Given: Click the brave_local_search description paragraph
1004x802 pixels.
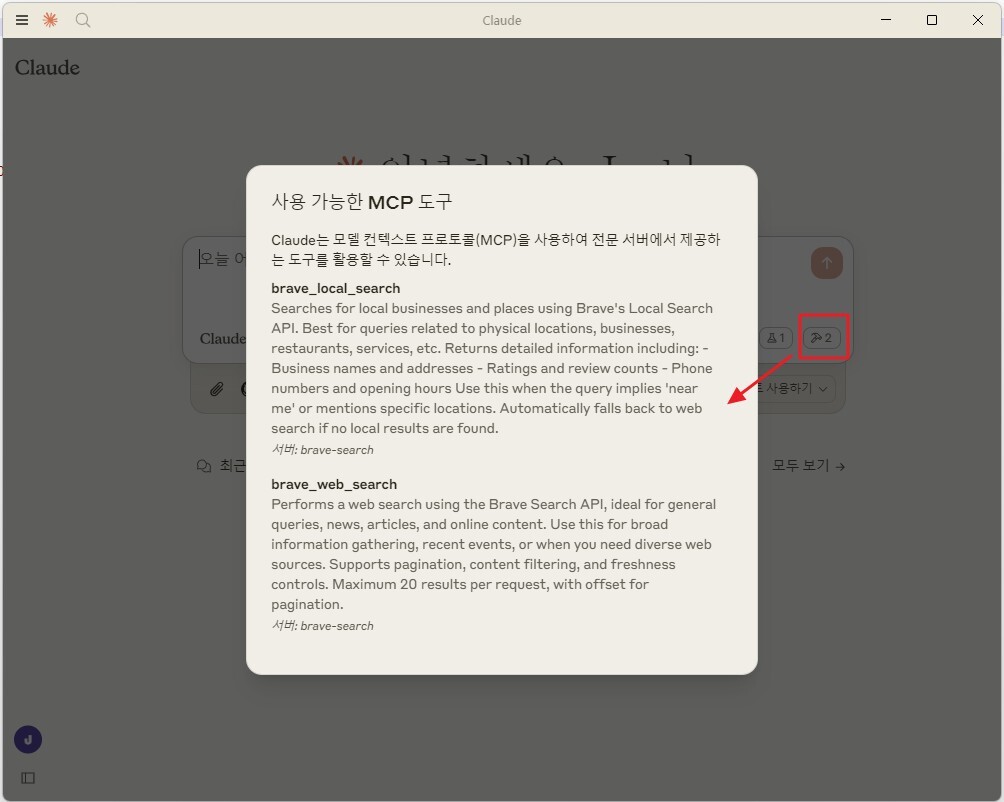Looking at the screenshot, I should 493,368.
